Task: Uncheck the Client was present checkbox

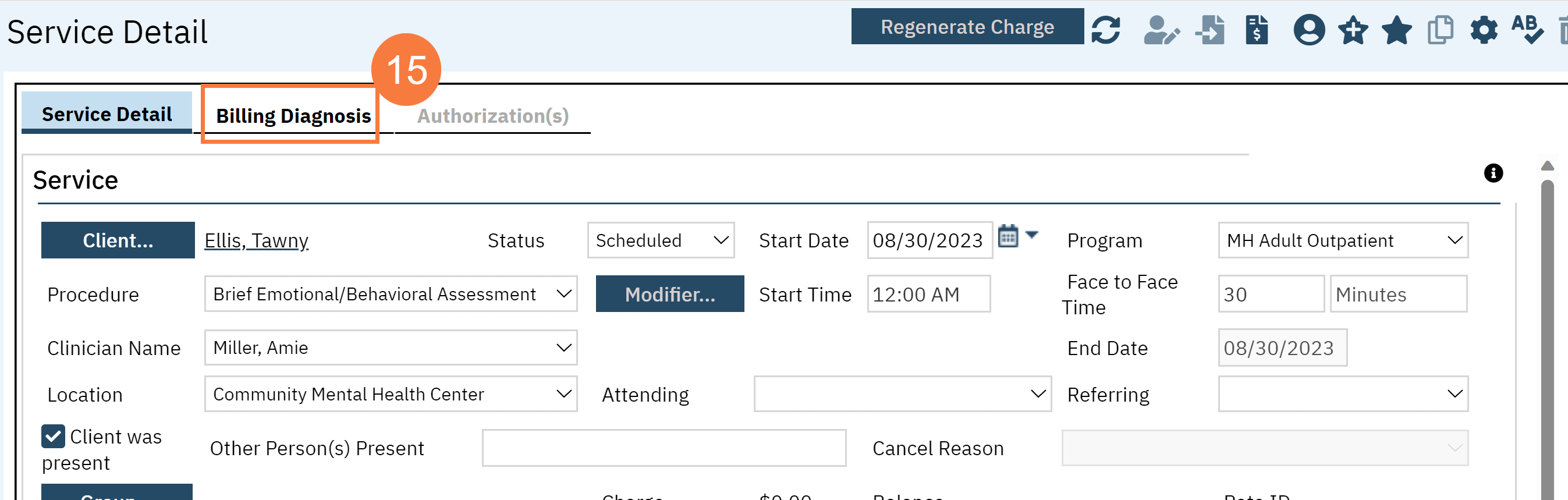Action: (x=54, y=436)
